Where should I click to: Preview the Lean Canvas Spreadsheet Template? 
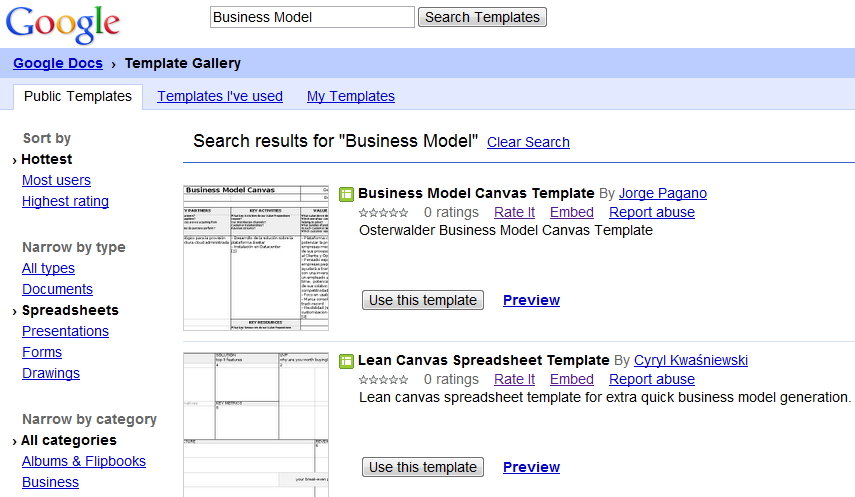[x=531, y=467]
